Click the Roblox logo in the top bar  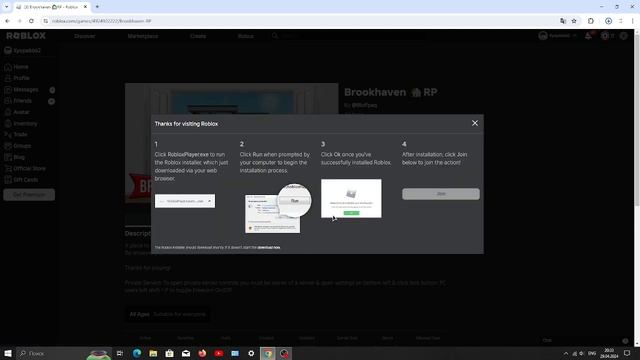pos(26,36)
